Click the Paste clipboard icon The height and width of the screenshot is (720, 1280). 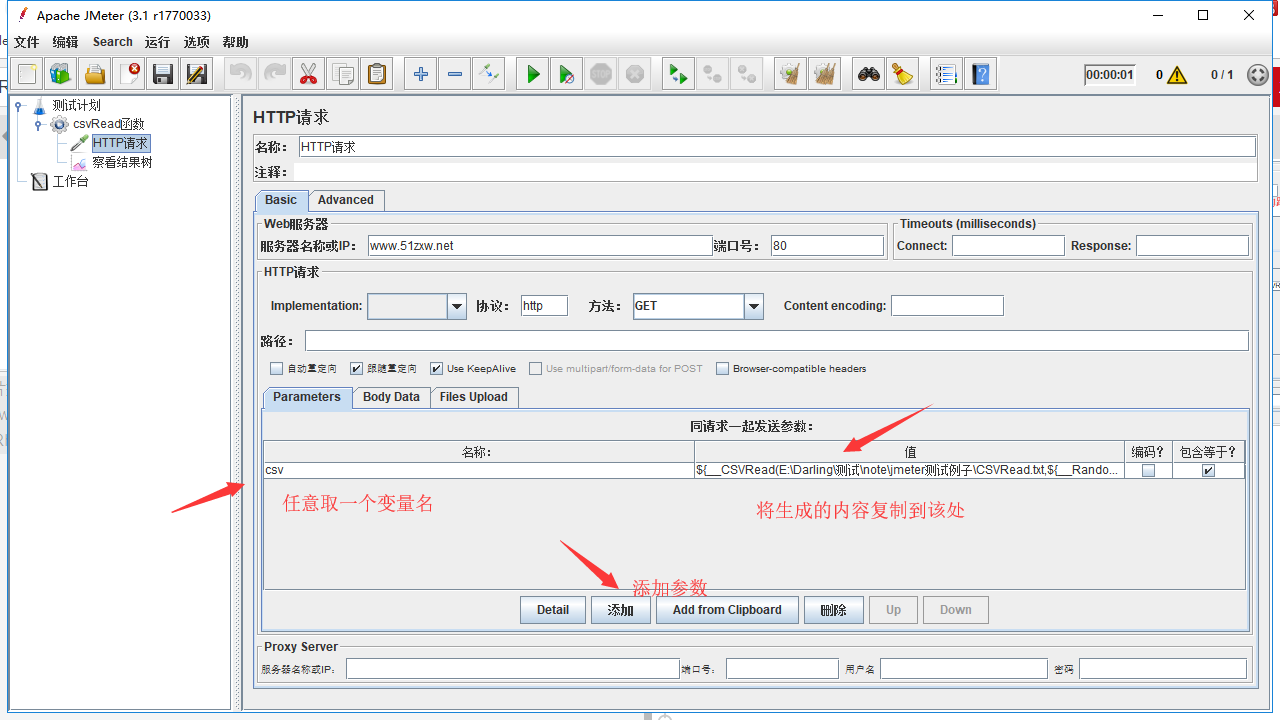coord(377,74)
